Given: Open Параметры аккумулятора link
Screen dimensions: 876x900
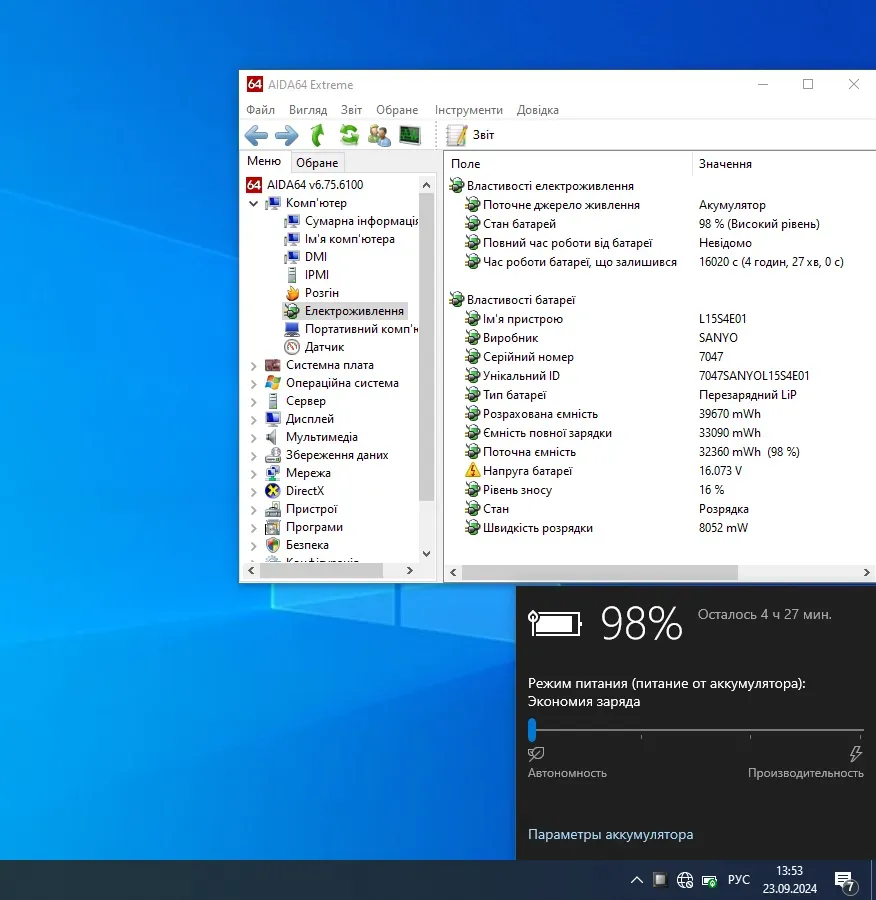Looking at the screenshot, I should (x=610, y=834).
